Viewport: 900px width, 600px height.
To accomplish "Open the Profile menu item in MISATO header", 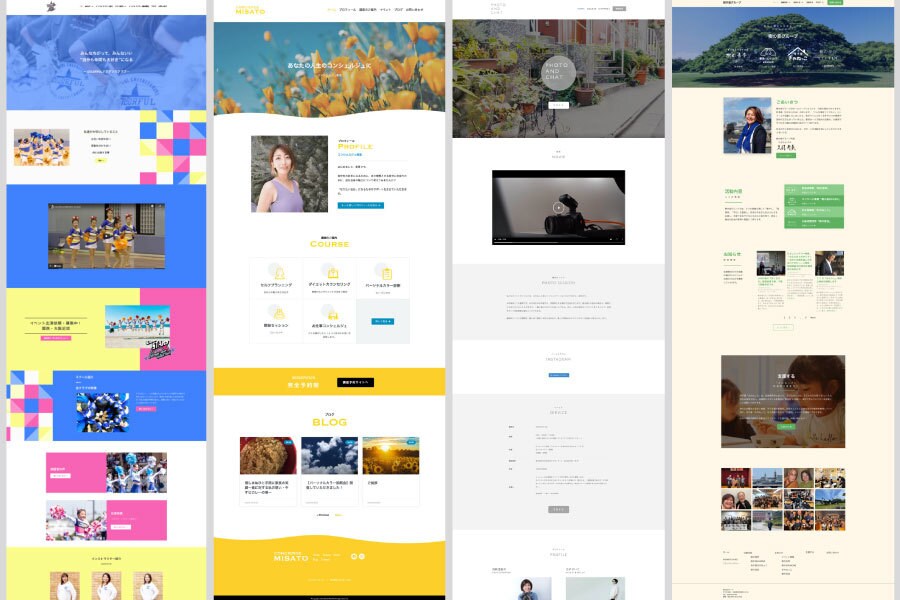I will coord(347,10).
